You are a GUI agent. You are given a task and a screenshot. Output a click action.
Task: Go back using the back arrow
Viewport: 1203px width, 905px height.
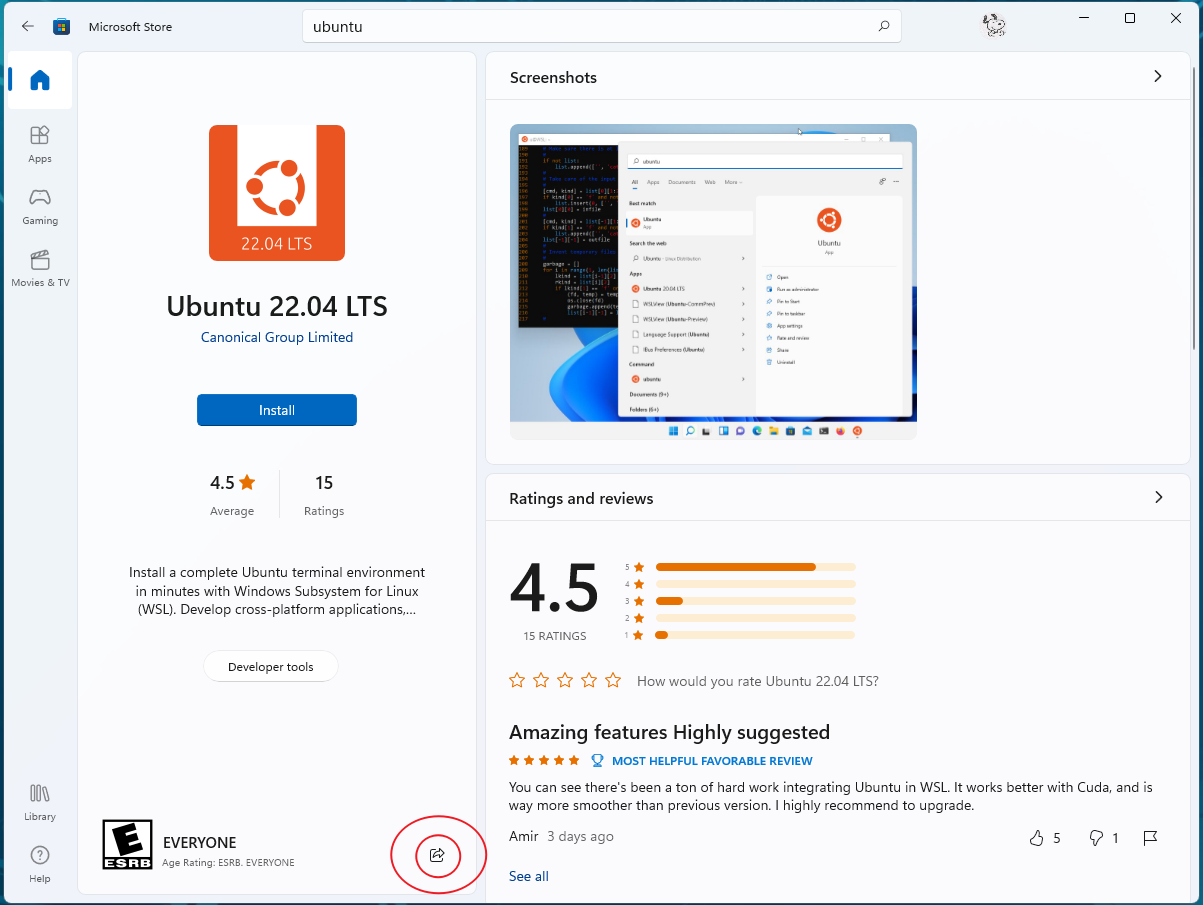[28, 27]
